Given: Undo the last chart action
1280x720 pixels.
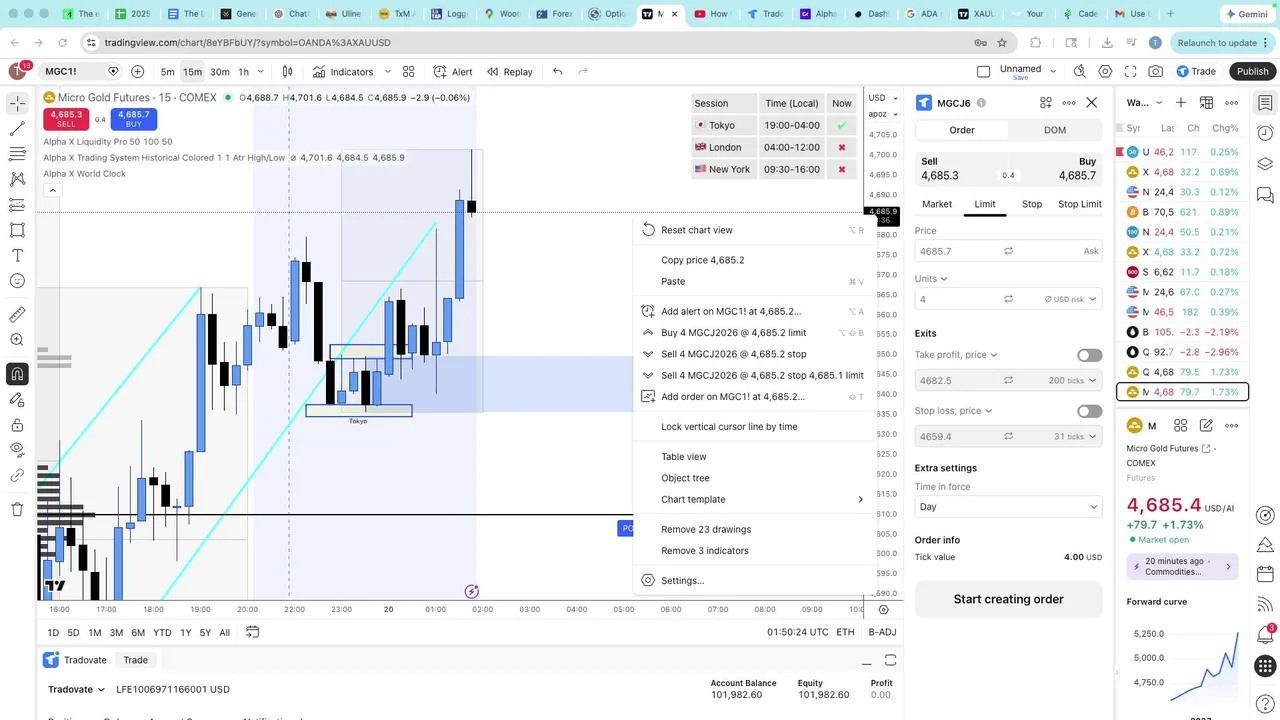Looking at the screenshot, I should coord(558,72).
